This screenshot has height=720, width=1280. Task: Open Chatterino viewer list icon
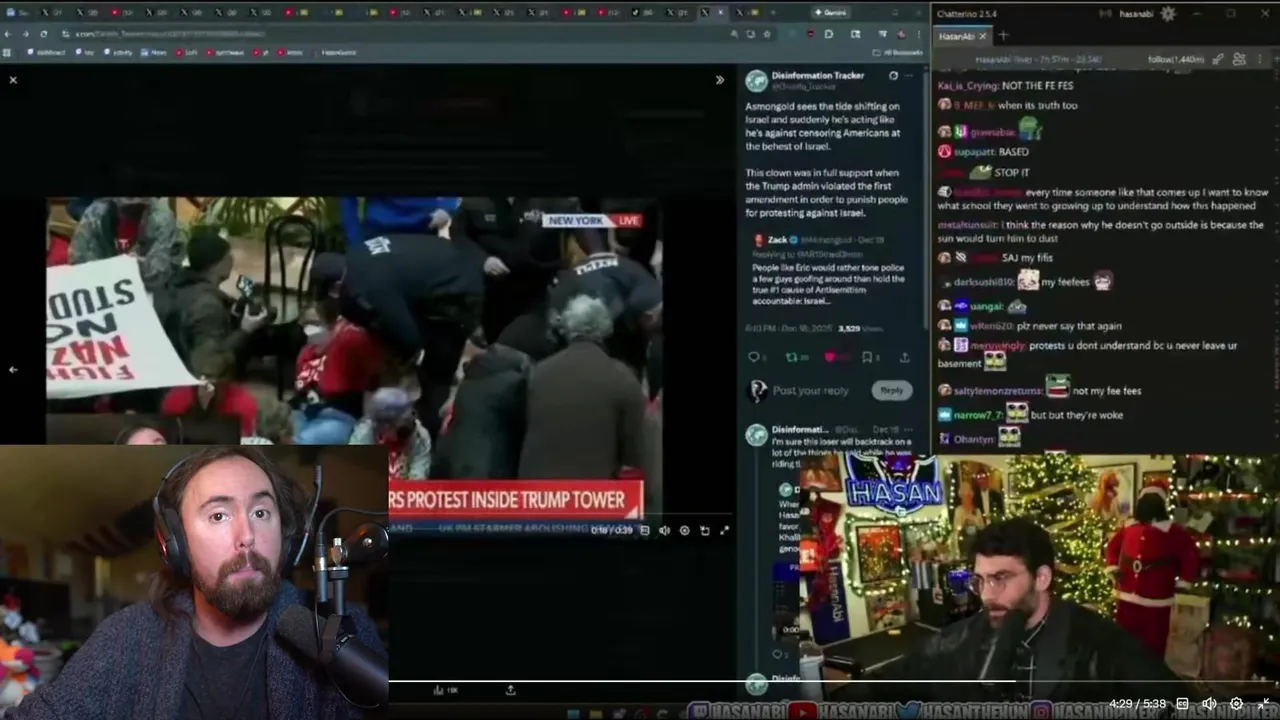[x=1239, y=59]
